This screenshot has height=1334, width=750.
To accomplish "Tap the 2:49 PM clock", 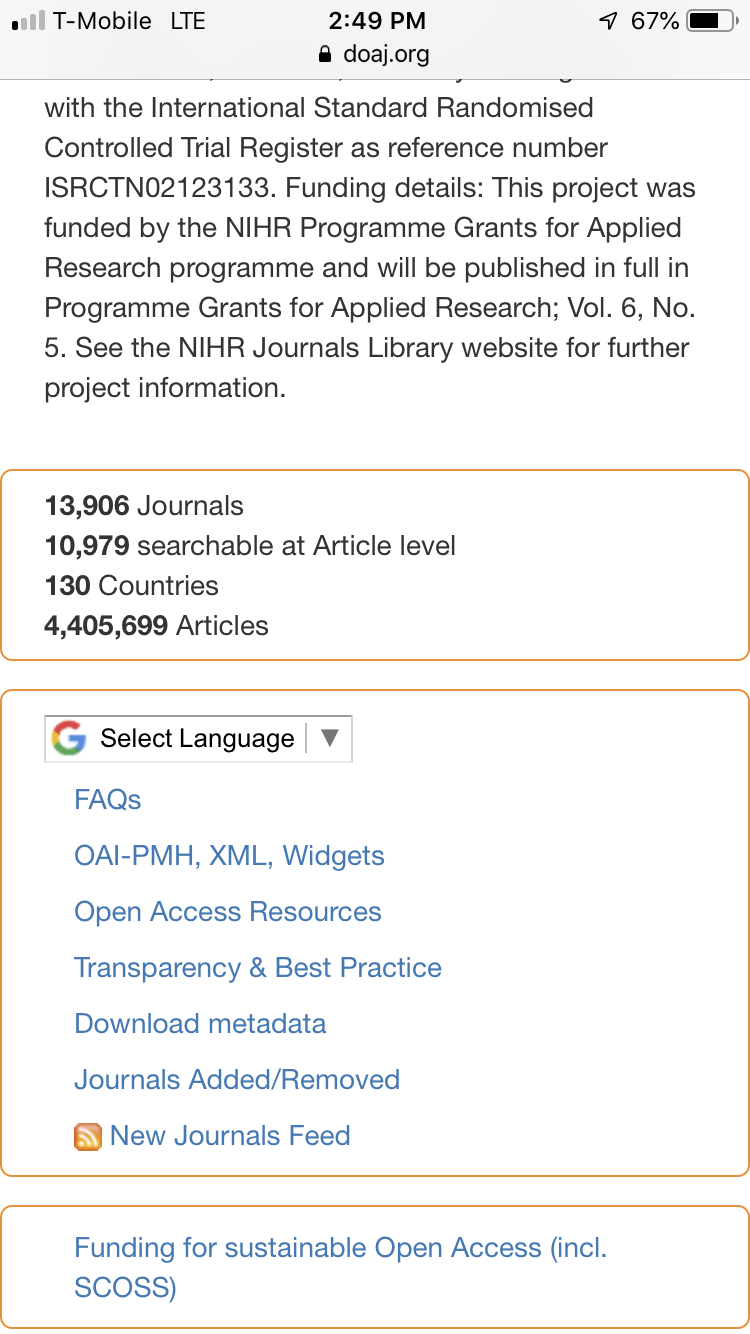I will pos(376,21).
